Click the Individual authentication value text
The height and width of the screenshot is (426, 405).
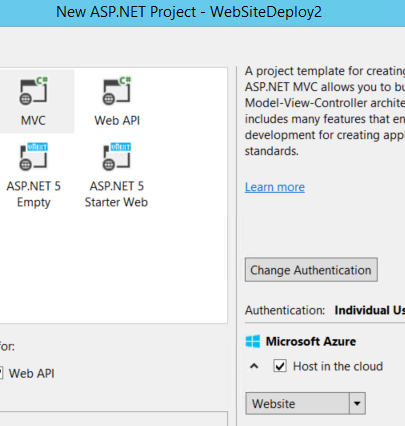coord(370,310)
